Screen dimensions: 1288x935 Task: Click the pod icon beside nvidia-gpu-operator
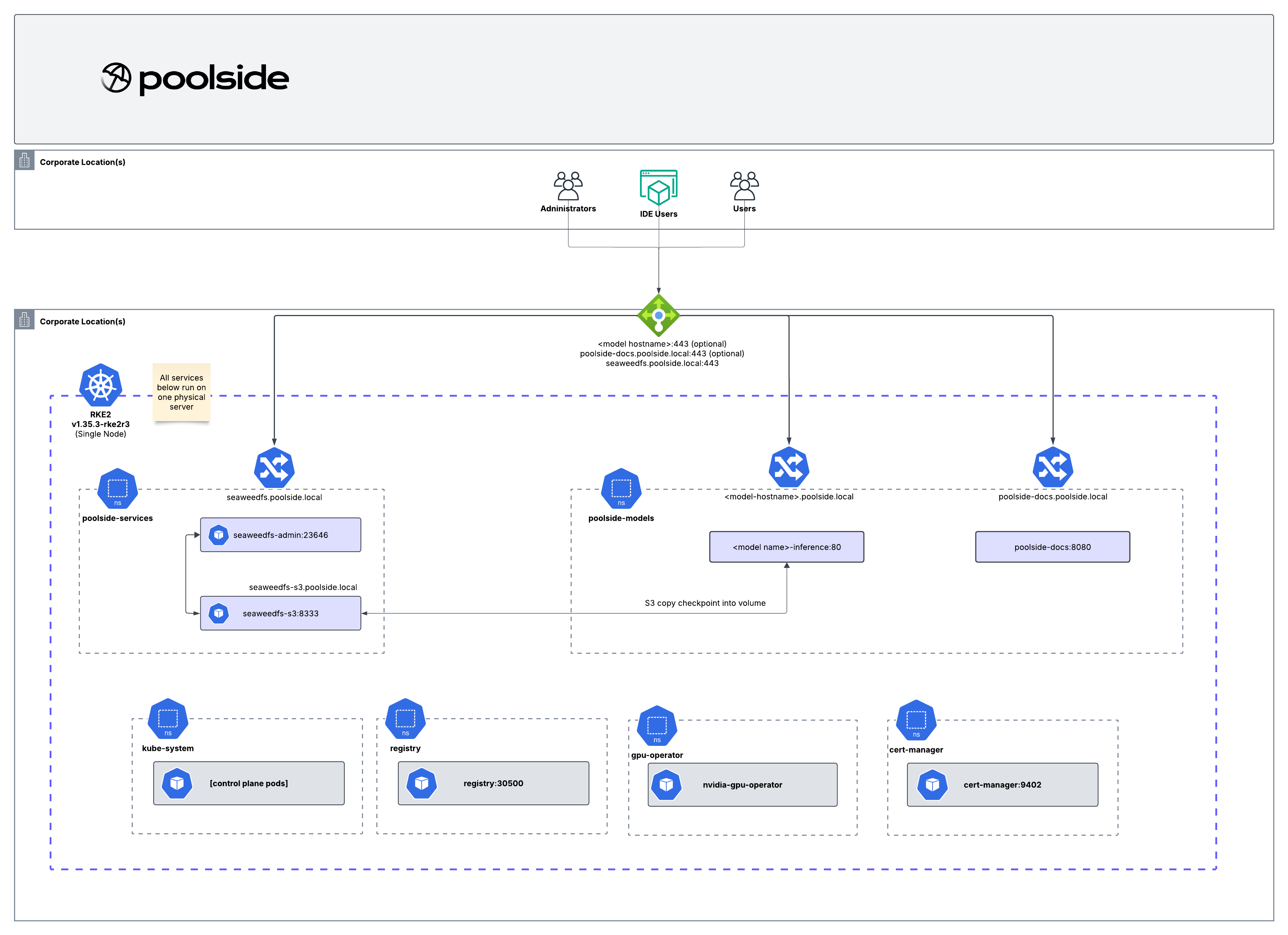pyautogui.click(x=666, y=785)
